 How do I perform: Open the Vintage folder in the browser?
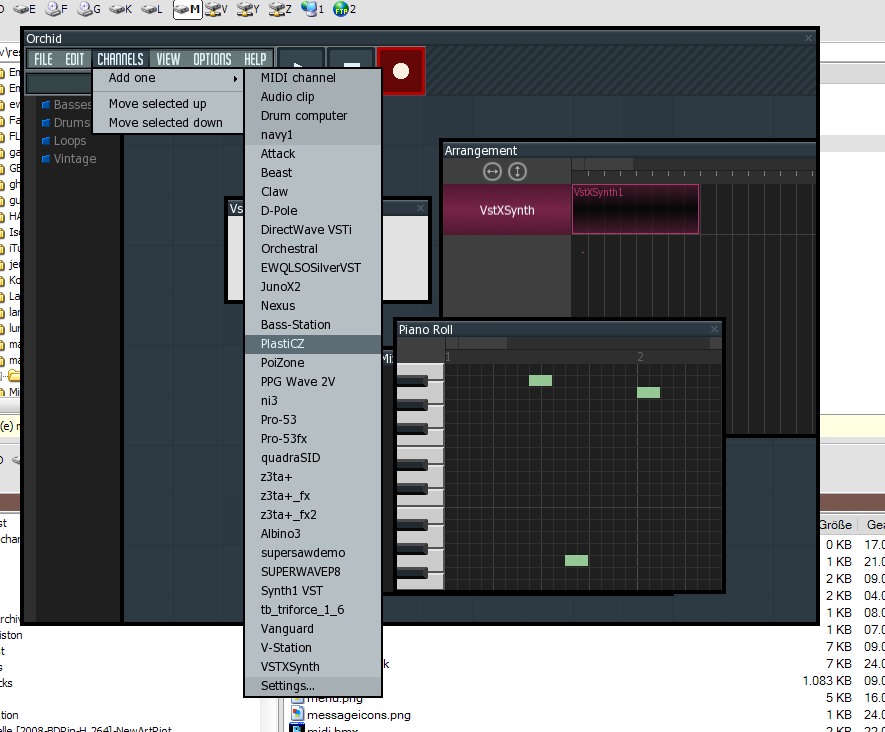click(x=74, y=159)
